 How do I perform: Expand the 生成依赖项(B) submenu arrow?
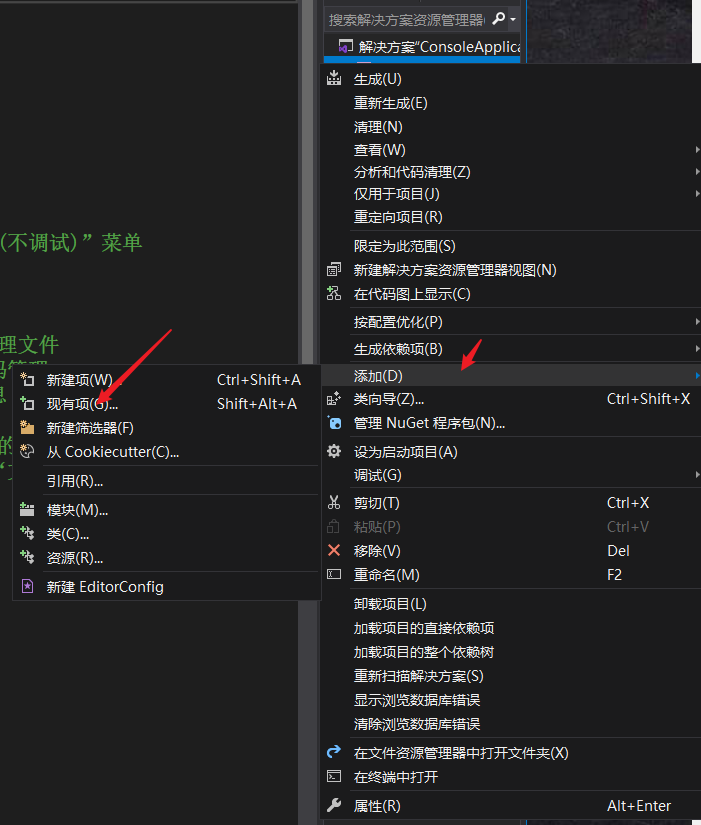(697, 348)
